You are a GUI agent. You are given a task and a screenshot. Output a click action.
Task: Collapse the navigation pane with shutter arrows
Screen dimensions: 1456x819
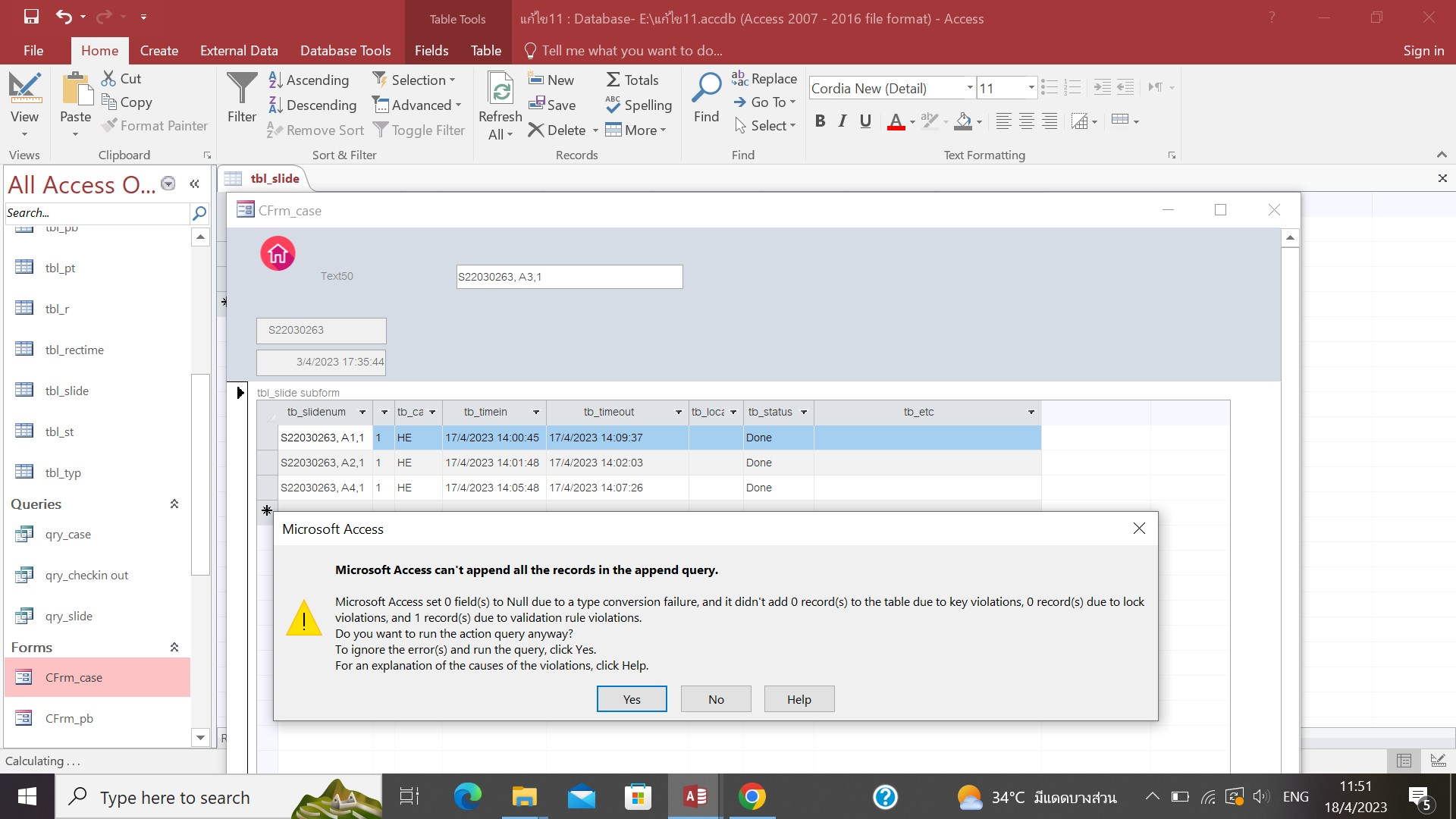[x=195, y=184]
